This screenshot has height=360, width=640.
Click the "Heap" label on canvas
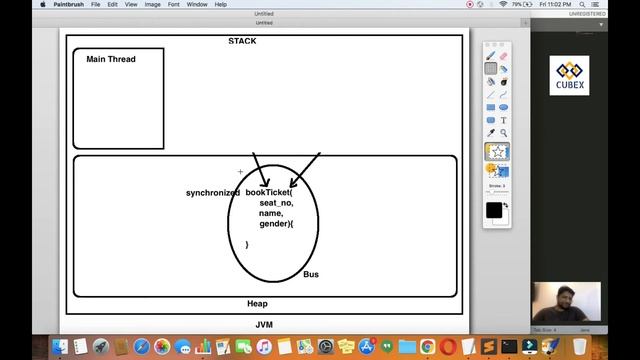pyautogui.click(x=257, y=304)
